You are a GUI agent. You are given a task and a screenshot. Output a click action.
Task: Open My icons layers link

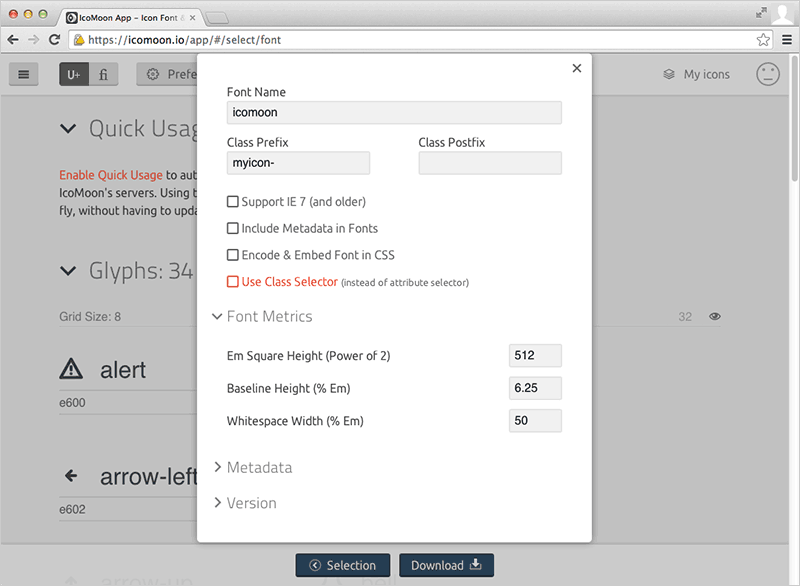coord(696,74)
